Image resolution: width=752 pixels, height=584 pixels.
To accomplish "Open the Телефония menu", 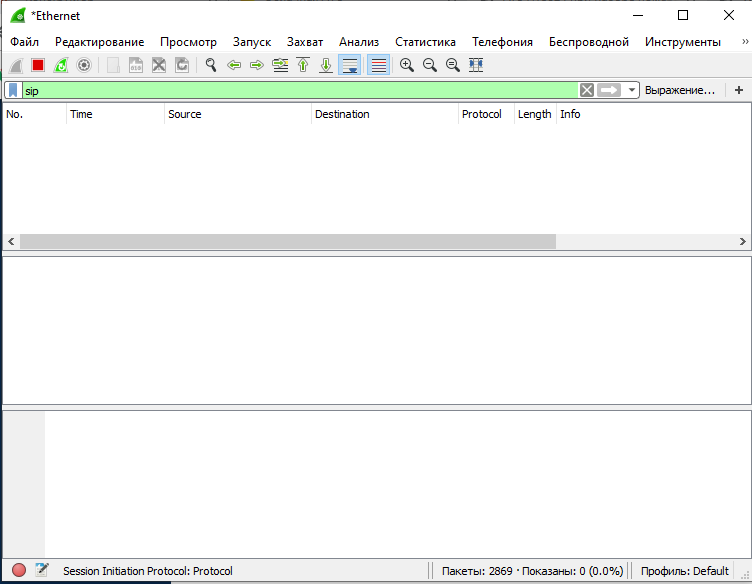I will tap(502, 42).
